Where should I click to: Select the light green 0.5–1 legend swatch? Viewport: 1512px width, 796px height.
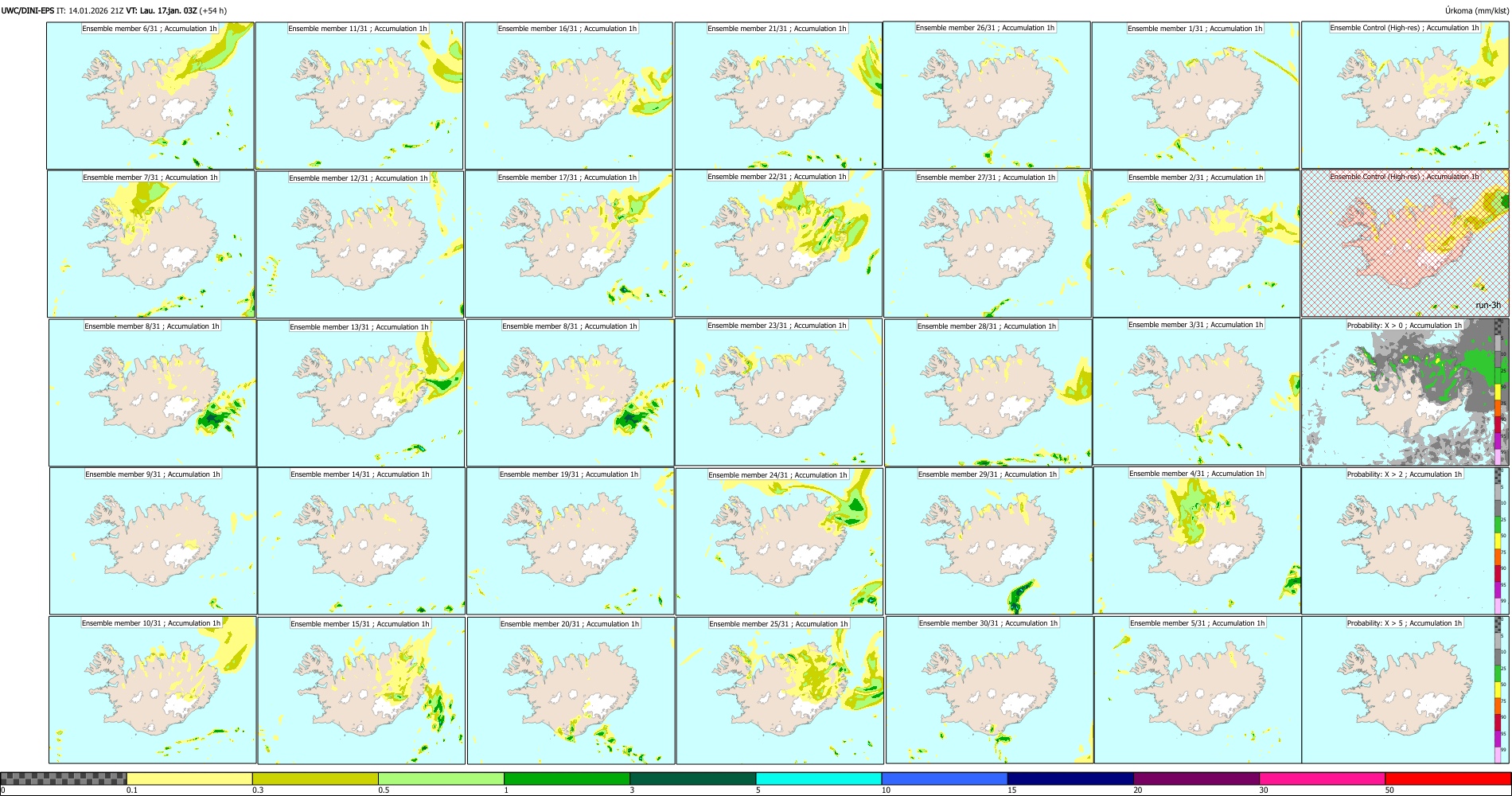[x=441, y=778]
